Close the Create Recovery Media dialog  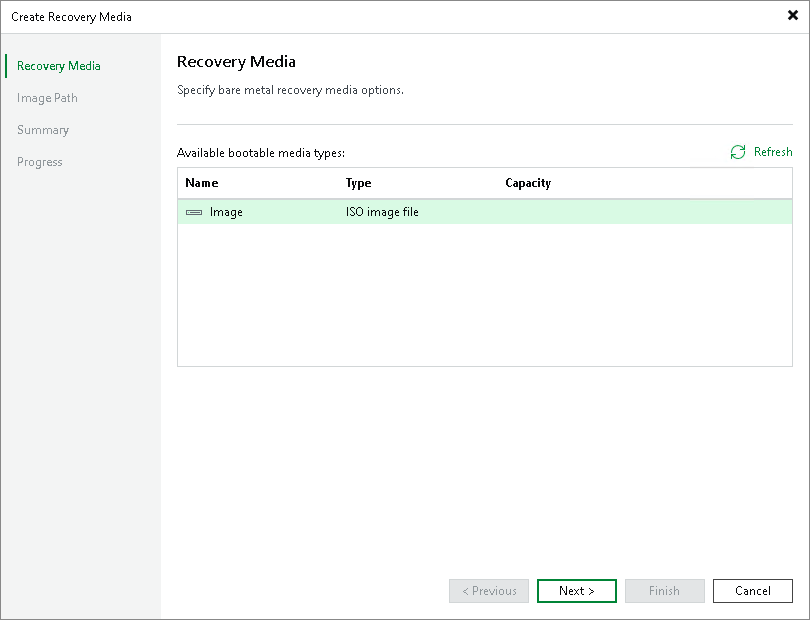[x=792, y=16]
